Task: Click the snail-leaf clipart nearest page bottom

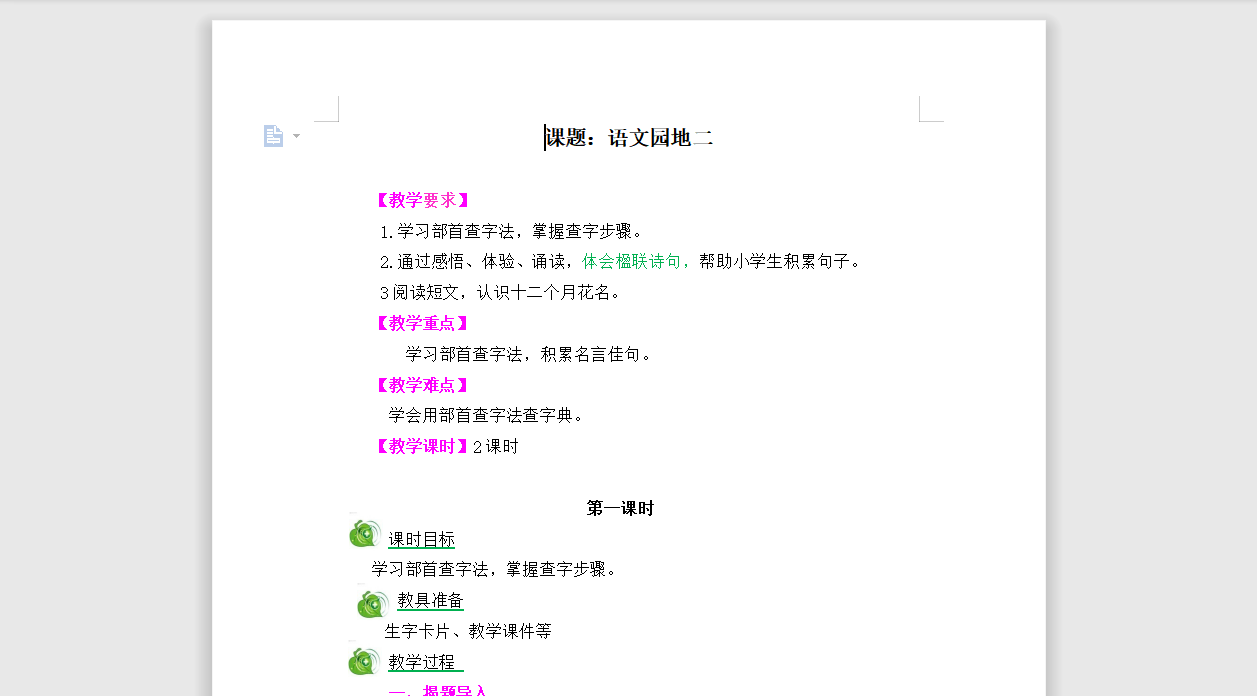Action: click(364, 661)
